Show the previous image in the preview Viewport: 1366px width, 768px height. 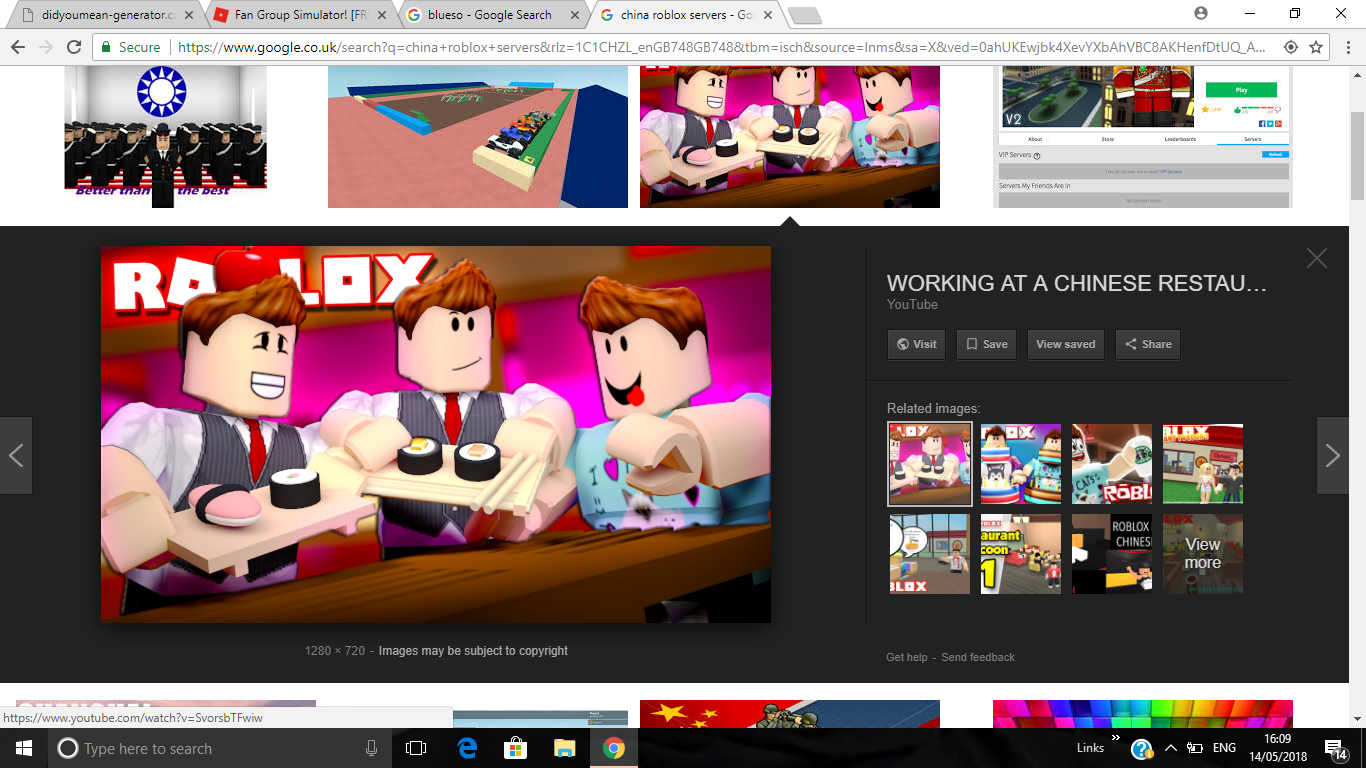[x=16, y=456]
